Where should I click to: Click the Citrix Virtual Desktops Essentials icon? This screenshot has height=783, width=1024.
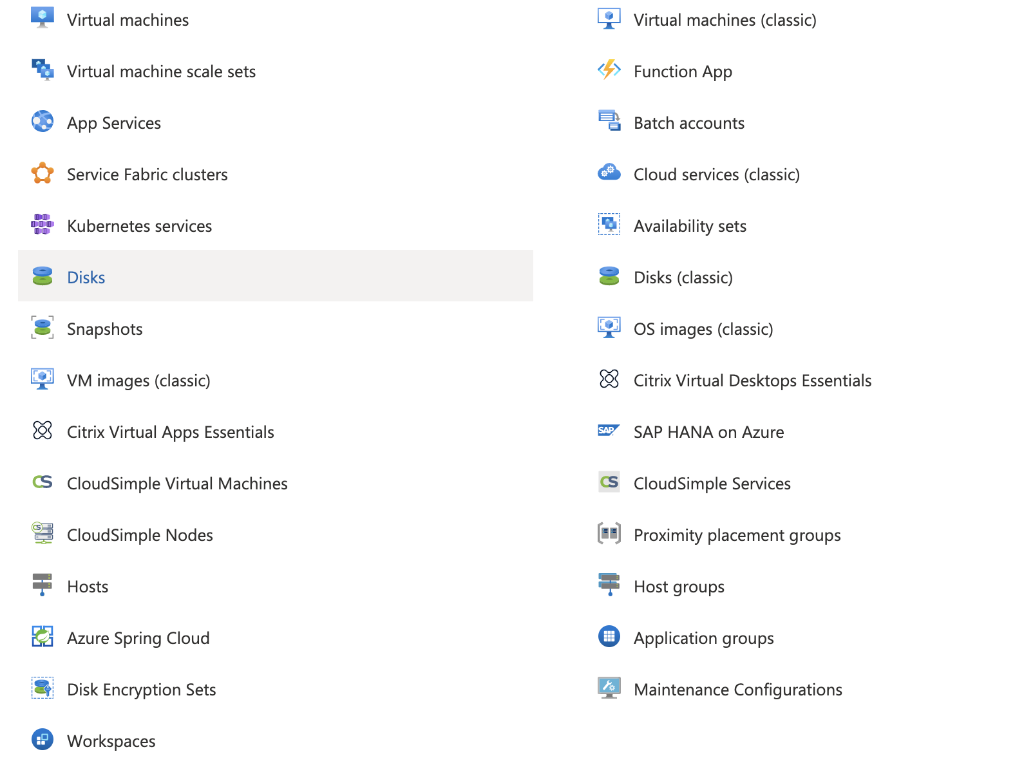click(609, 379)
